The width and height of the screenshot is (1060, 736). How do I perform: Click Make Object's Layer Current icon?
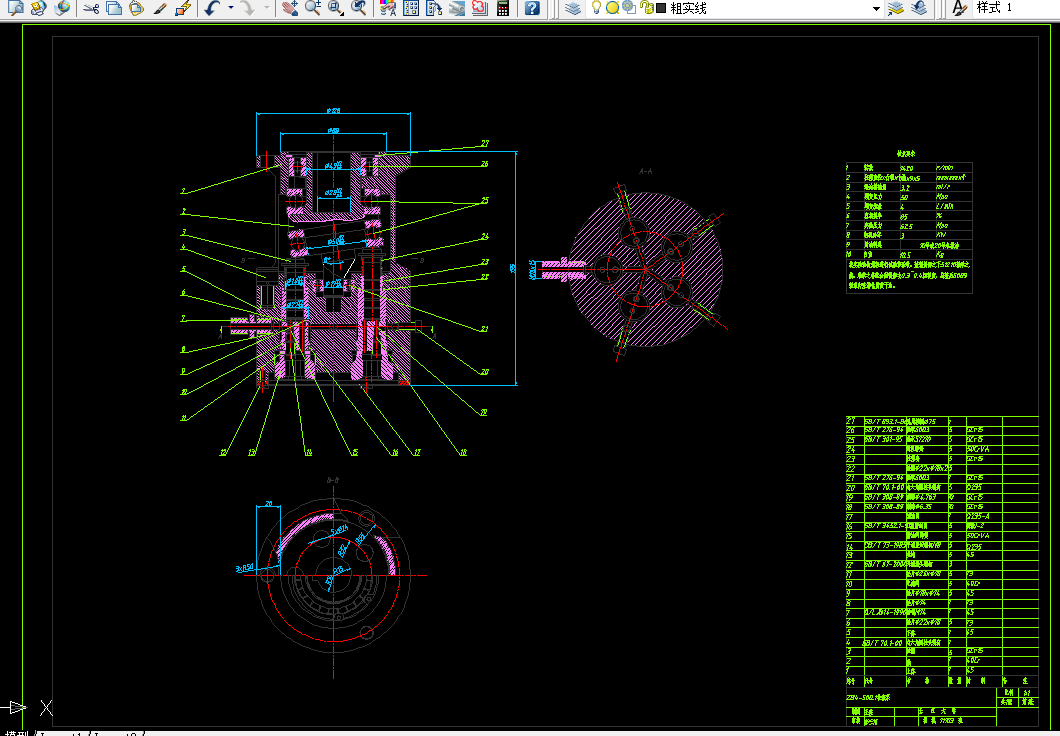point(896,8)
